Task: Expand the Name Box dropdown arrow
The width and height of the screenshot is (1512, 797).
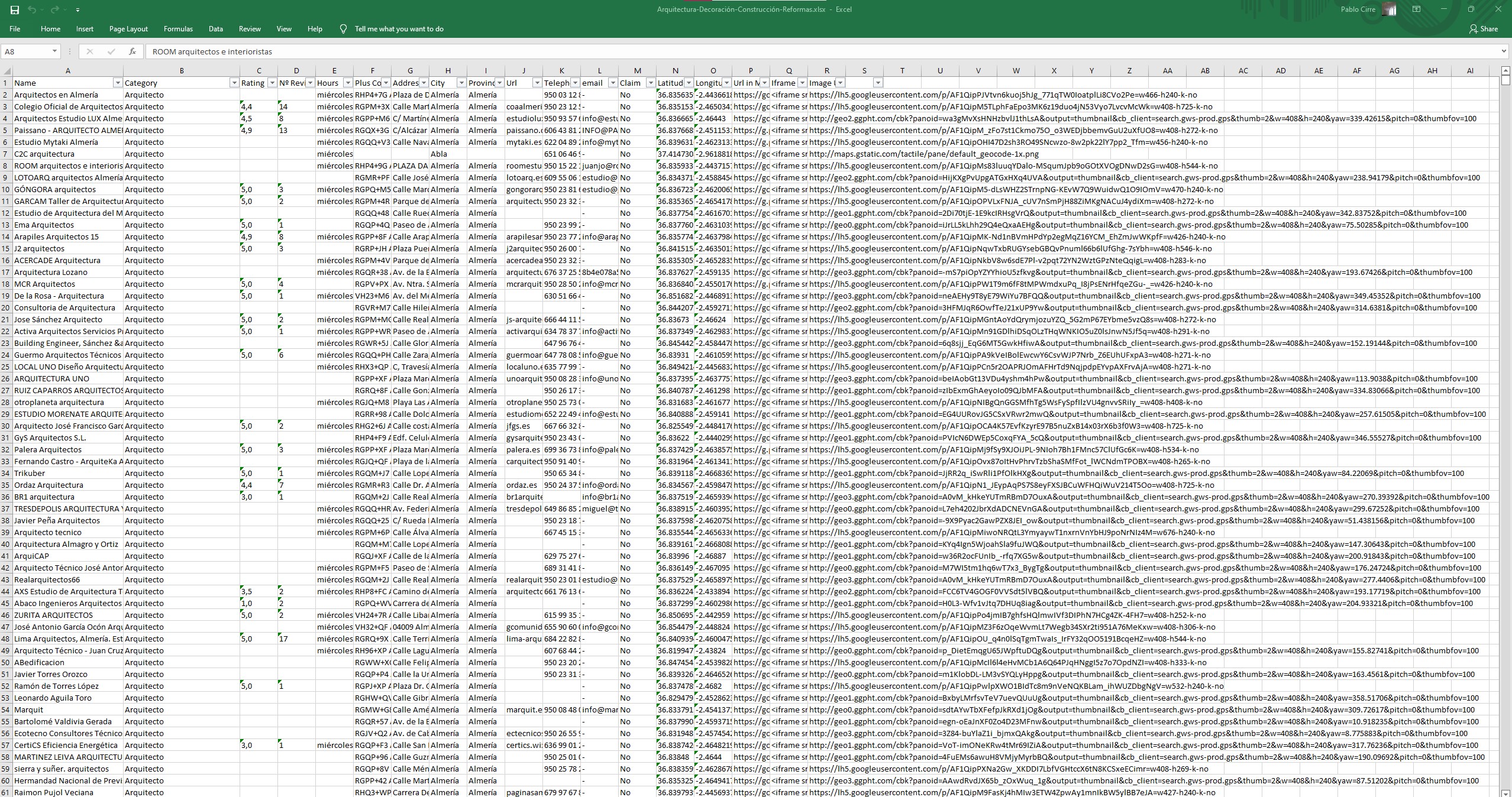Action: click(x=54, y=51)
